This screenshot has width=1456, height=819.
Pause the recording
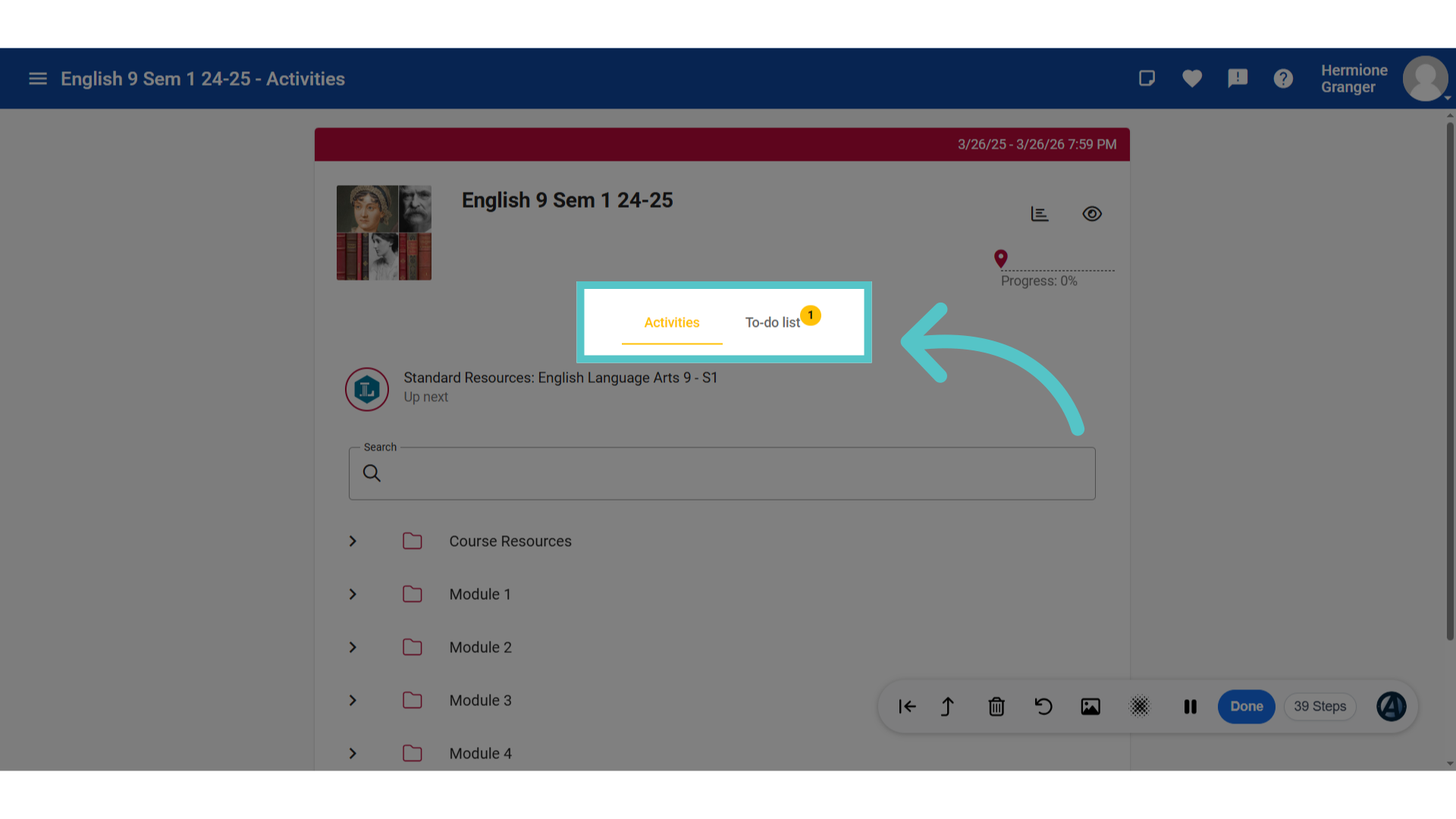click(x=1191, y=707)
